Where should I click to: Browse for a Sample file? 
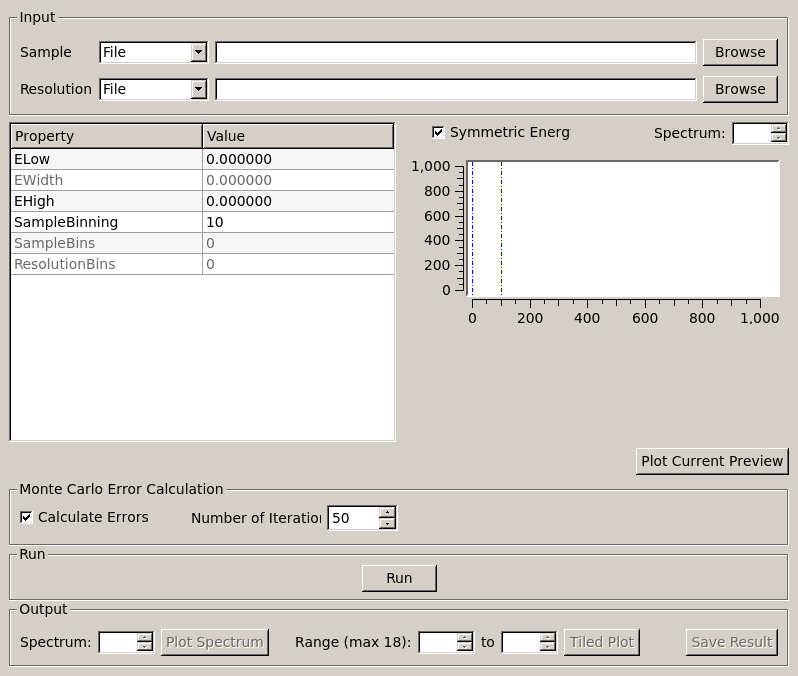739,52
